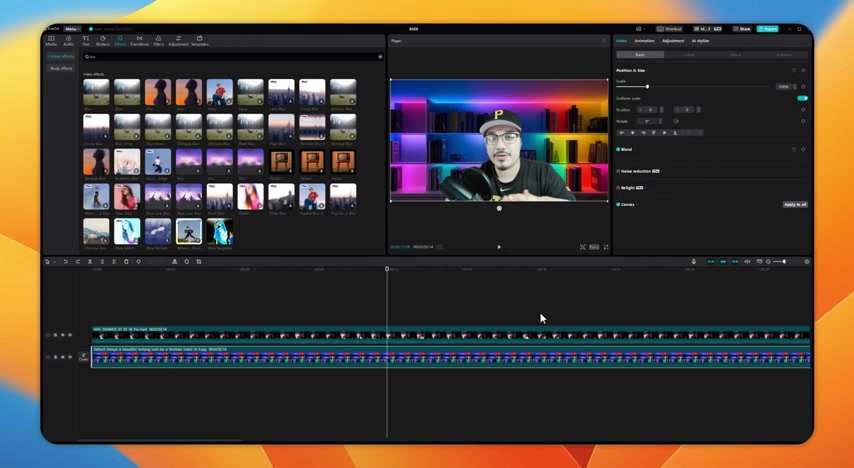Open the Text tab
Screen dimensions: 854x468
click(x=86, y=41)
